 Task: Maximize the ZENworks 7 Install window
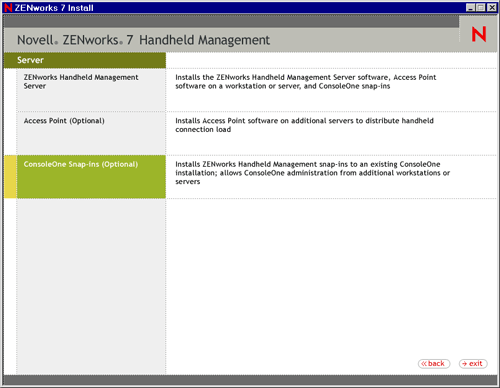pos(480,7)
